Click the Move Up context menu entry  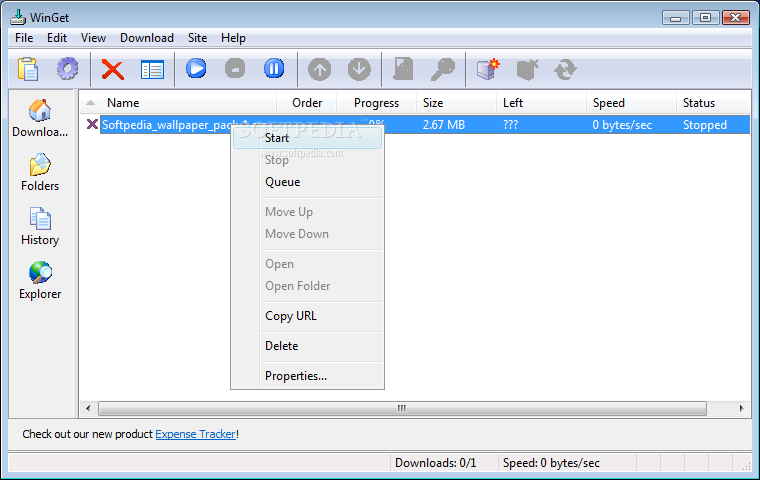point(307,212)
